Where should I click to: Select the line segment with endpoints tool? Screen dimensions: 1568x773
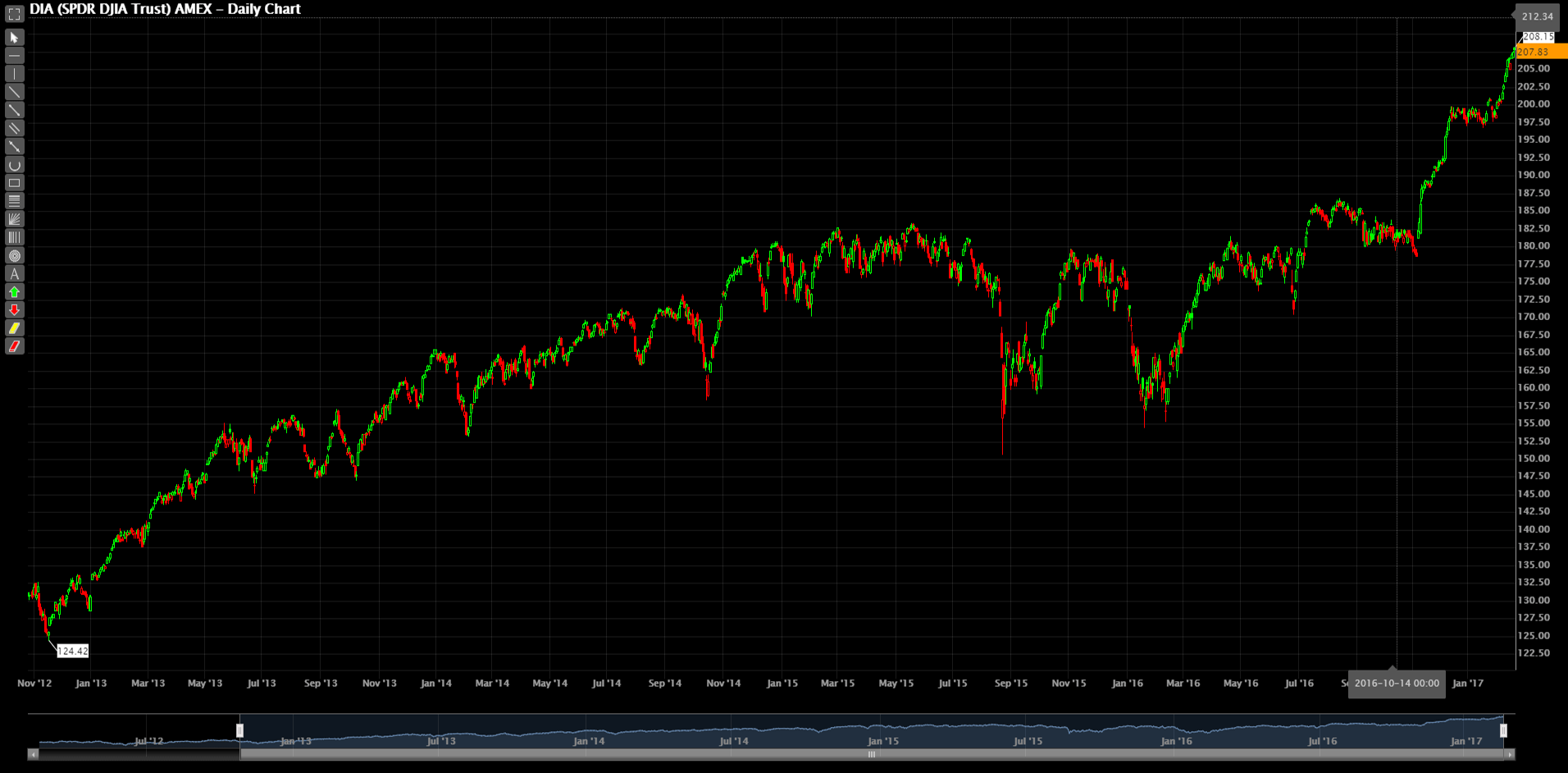pos(14,110)
